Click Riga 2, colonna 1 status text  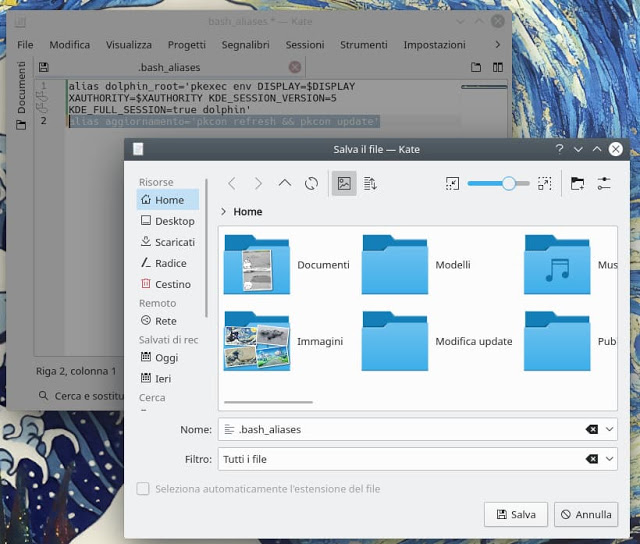tap(76, 371)
